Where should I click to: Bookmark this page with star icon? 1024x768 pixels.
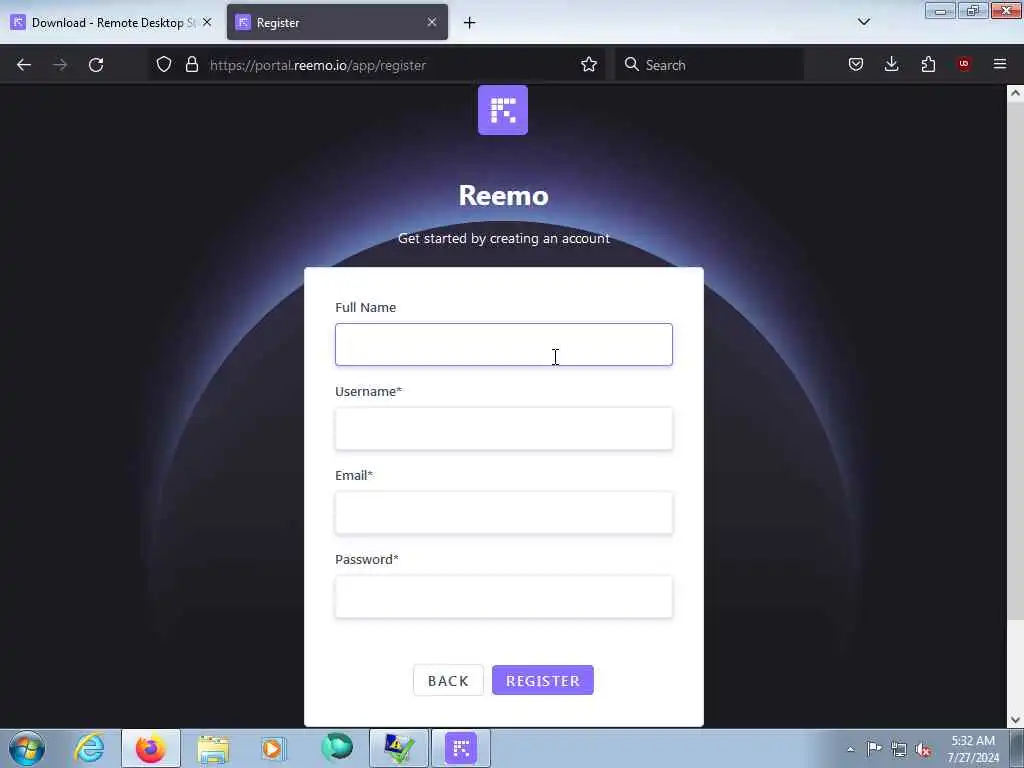click(x=588, y=64)
